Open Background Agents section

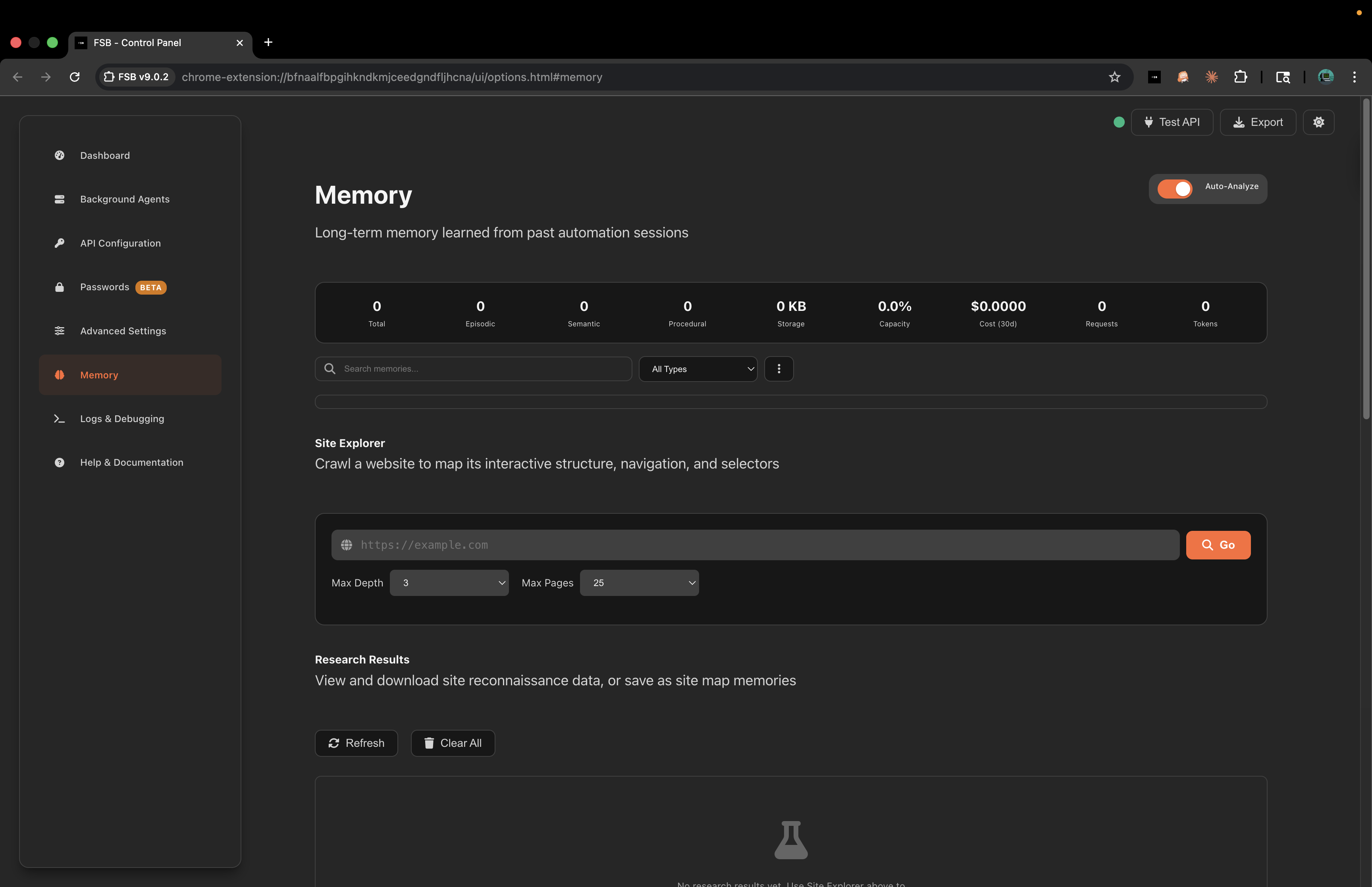coord(130,199)
